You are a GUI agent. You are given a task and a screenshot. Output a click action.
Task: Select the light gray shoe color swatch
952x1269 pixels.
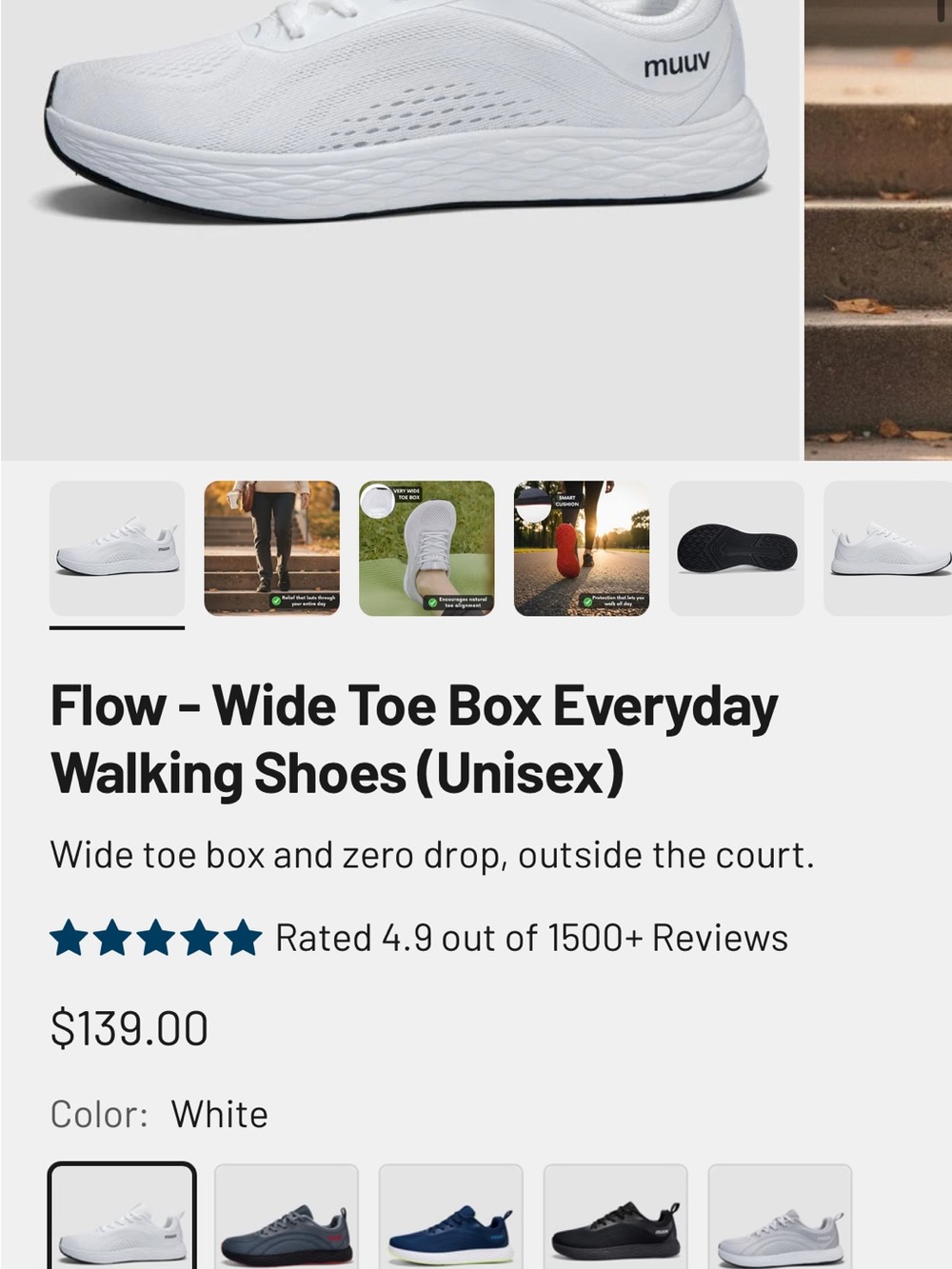coord(780,1217)
